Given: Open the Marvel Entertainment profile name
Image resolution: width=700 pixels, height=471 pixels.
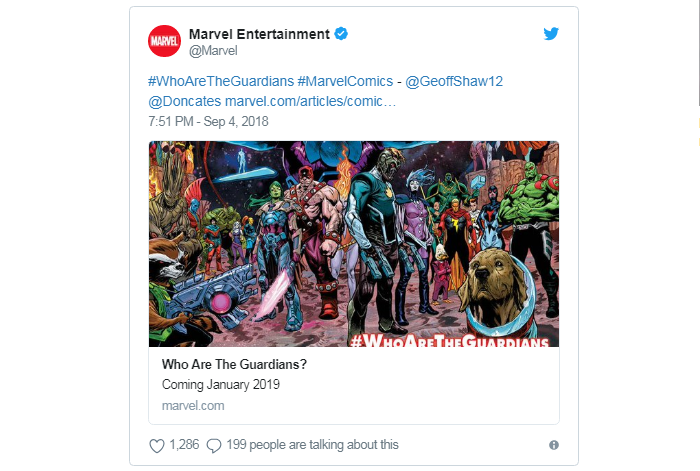Looking at the screenshot, I should click(x=259, y=34).
